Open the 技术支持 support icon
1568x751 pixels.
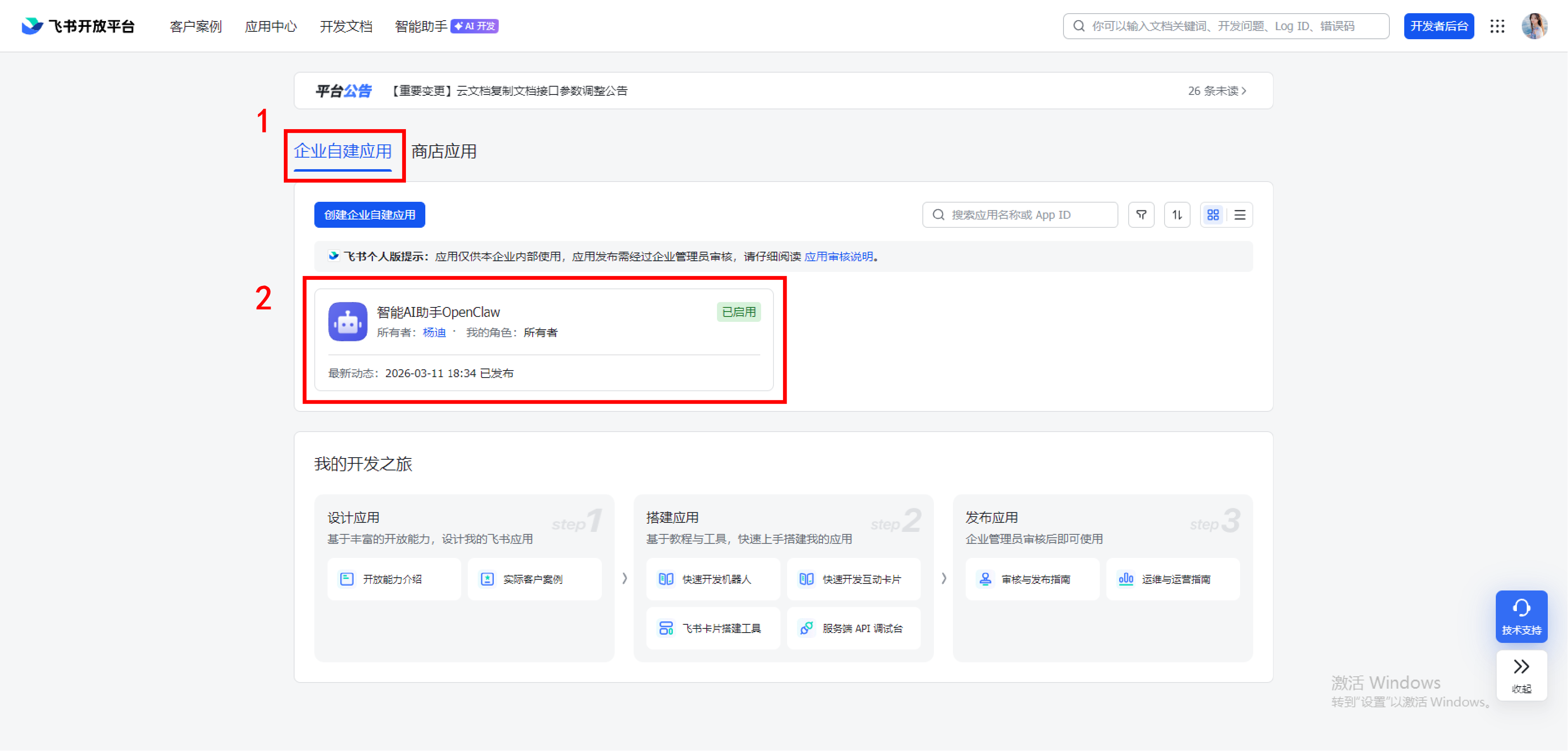click(1521, 615)
